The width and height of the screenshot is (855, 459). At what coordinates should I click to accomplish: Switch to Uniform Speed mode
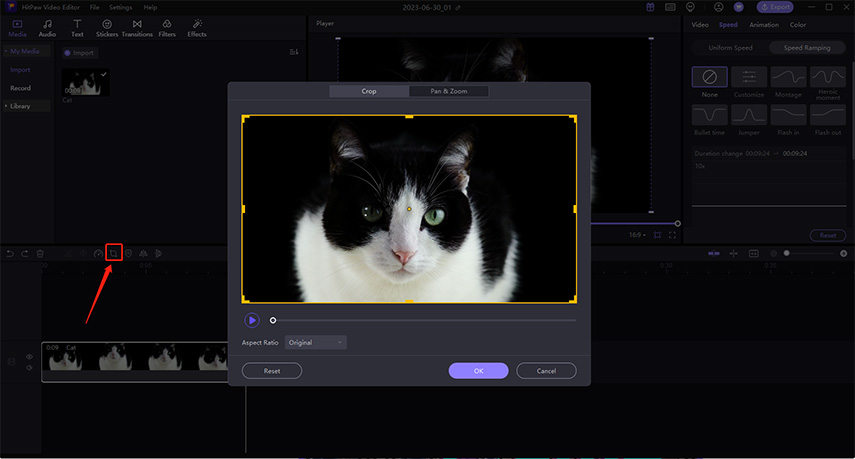click(x=730, y=48)
